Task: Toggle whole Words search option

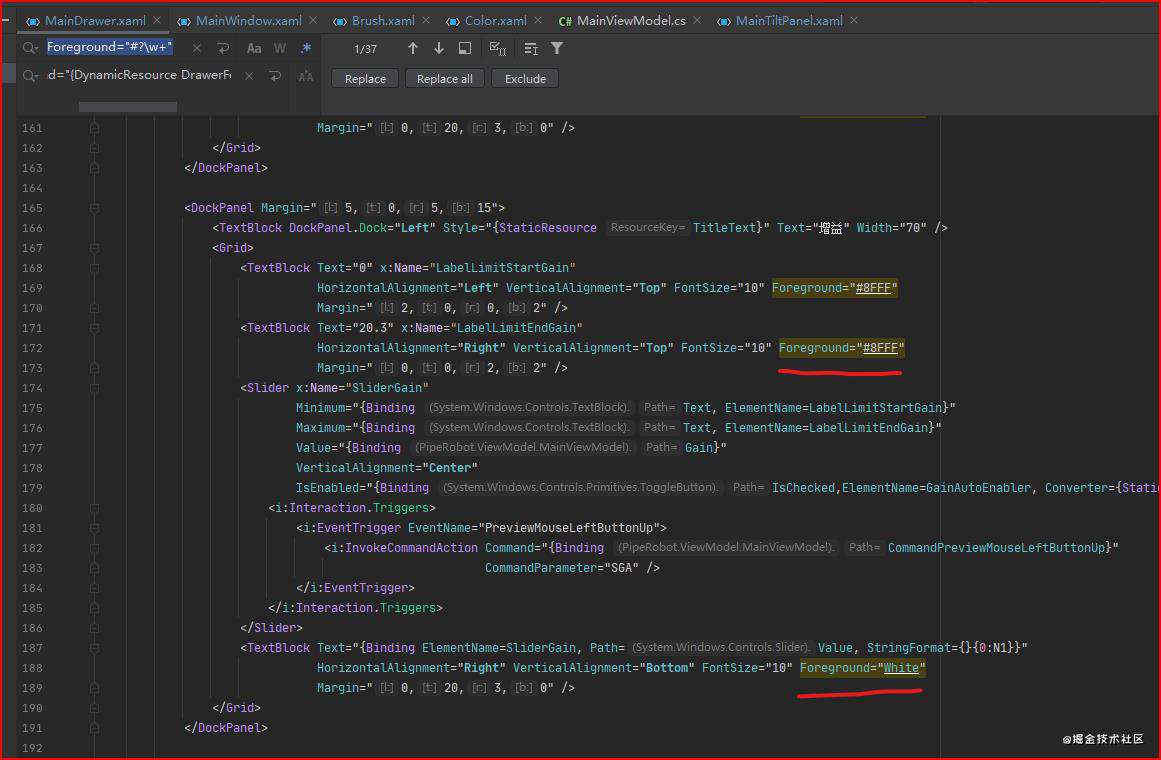Action: click(x=280, y=48)
